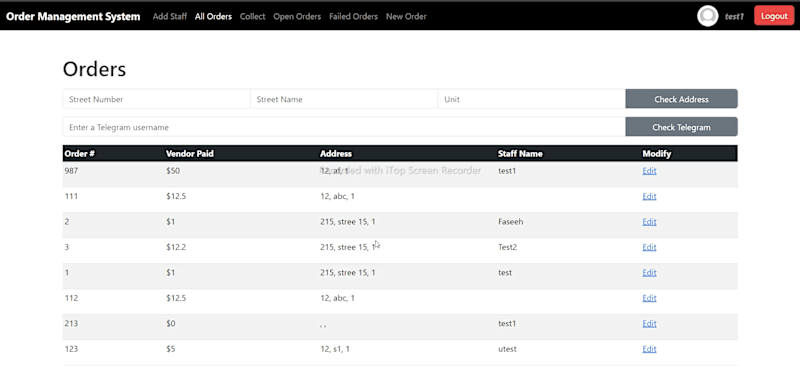800x368 pixels.
Task: Edit order 2 by Faseeh
Action: (x=649, y=222)
